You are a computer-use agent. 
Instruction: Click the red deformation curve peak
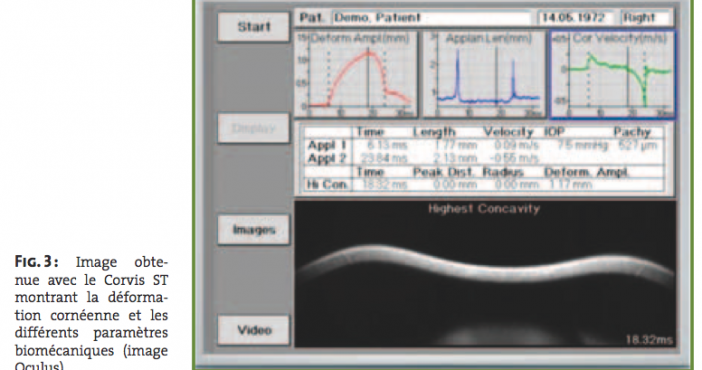point(368,53)
